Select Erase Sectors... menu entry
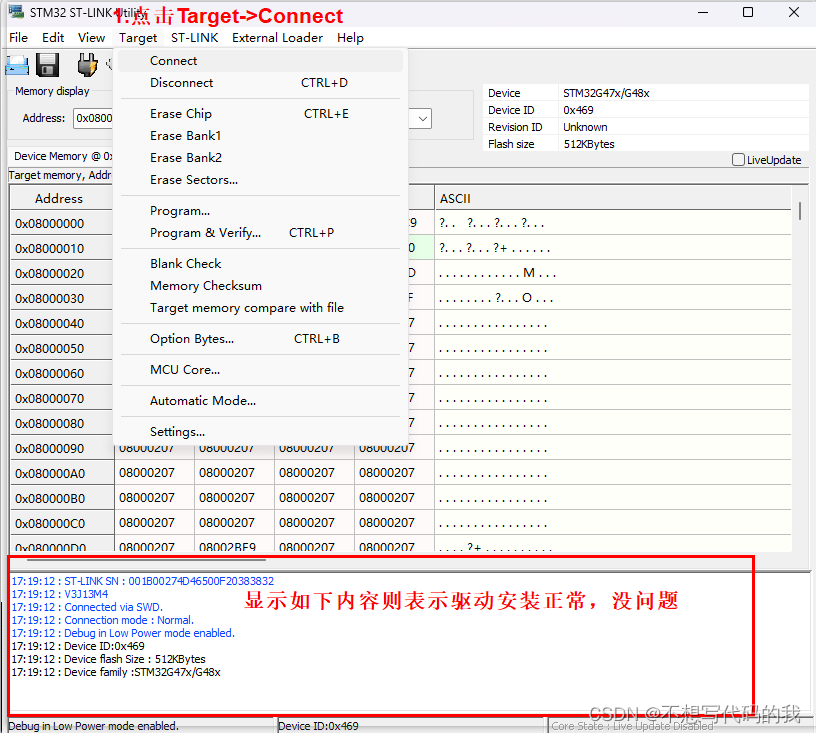The image size is (816, 733). pos(260,179)
